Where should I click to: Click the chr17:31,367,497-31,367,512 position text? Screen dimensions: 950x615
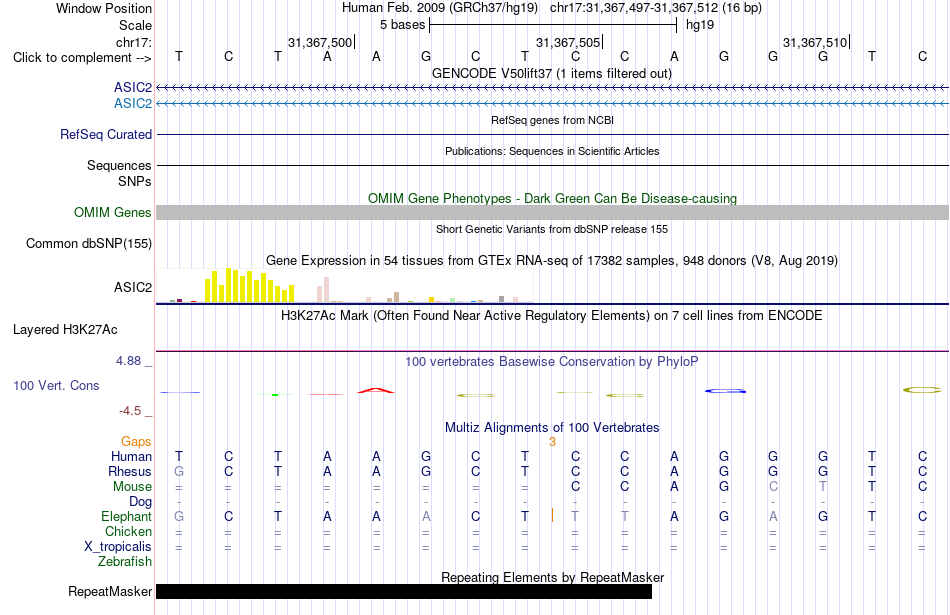point(634,8)
